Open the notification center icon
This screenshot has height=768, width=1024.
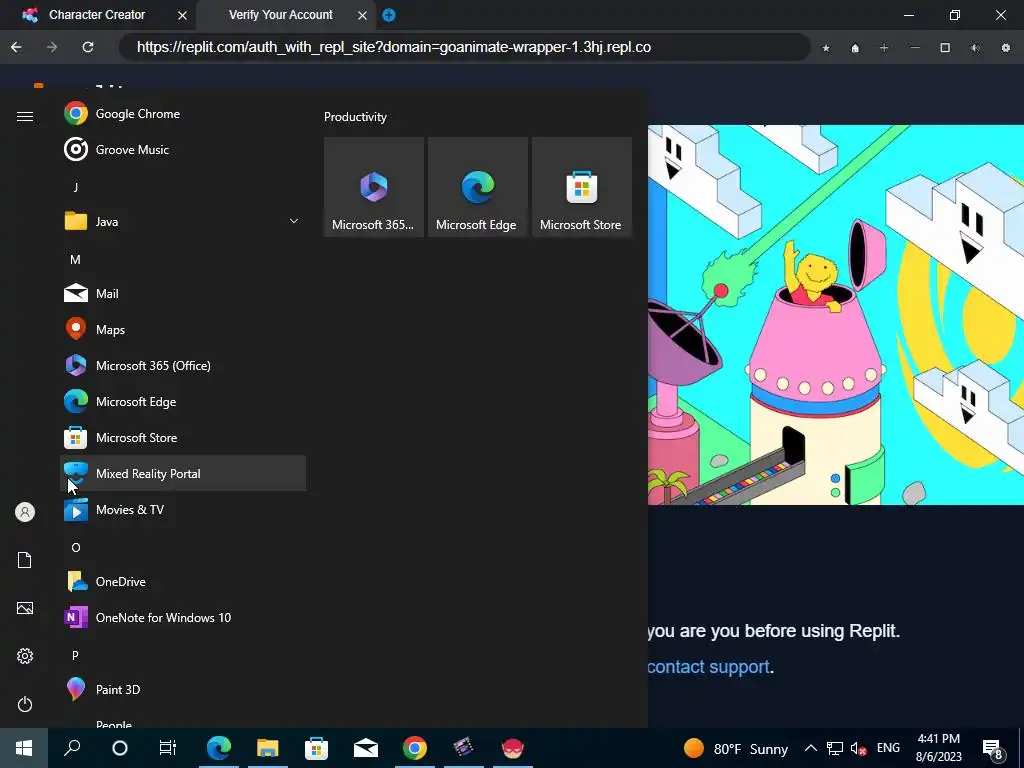(x=993, y=748)
